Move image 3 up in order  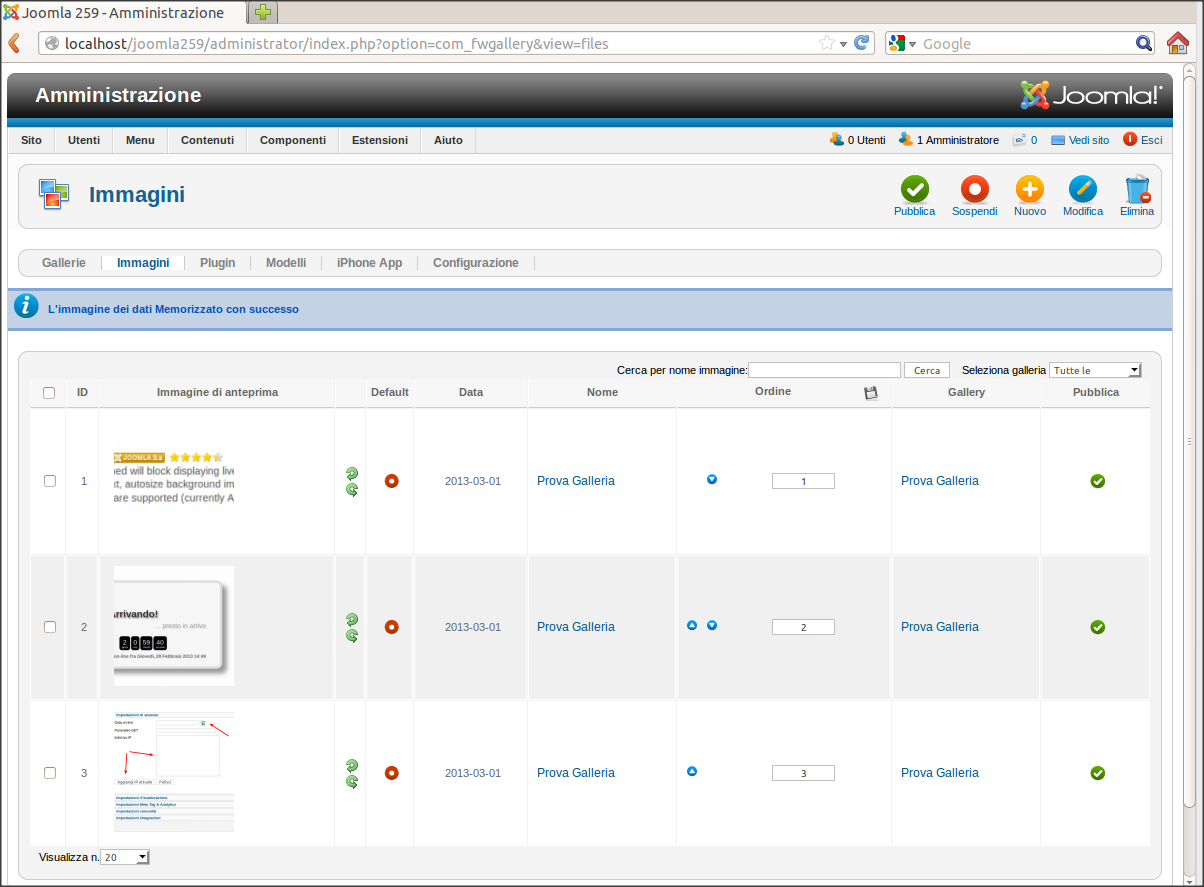(x=692, y=771)
